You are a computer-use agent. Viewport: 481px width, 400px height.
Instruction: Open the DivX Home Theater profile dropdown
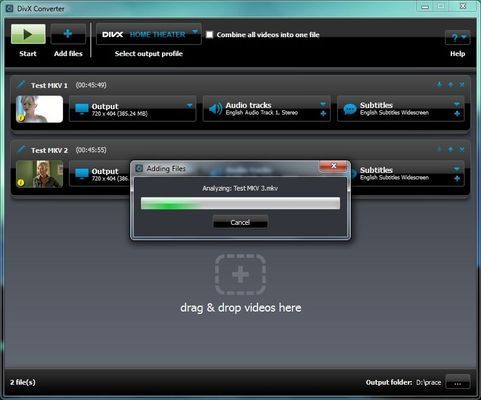click(x=149, y=34)
